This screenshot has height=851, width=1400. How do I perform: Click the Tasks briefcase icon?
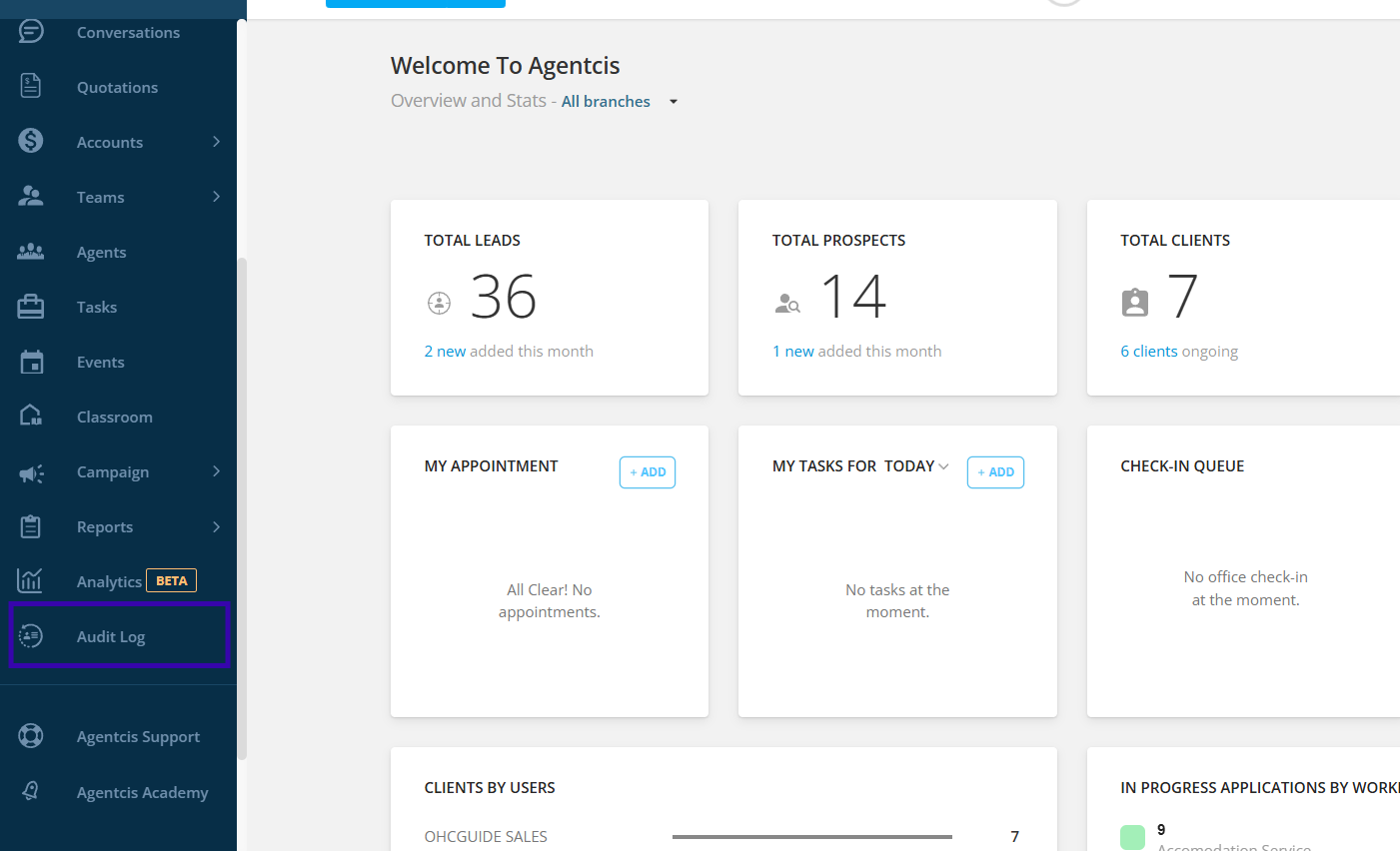[31, 306]
